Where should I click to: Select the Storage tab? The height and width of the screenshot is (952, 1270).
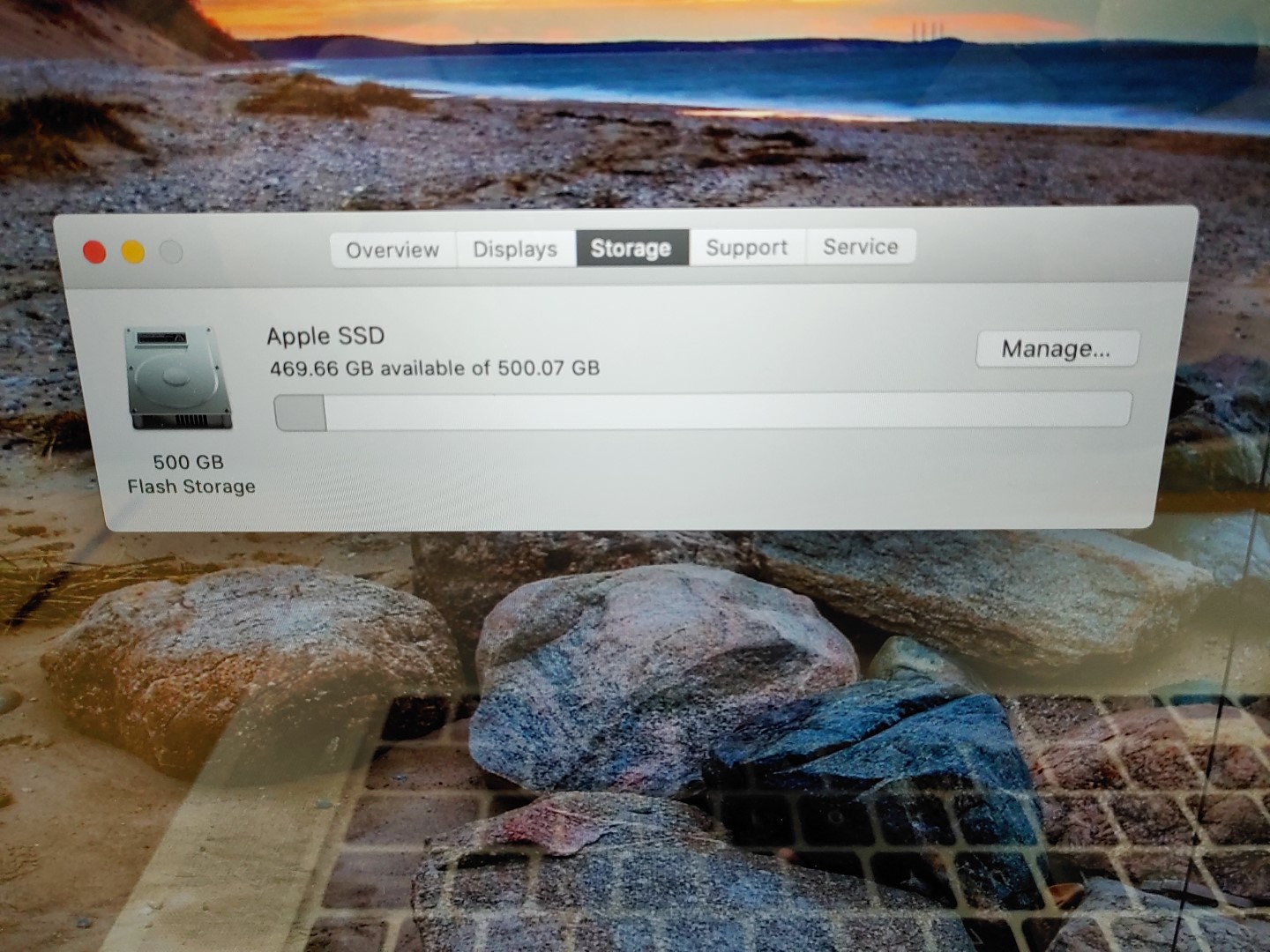[x=631, y=249]
